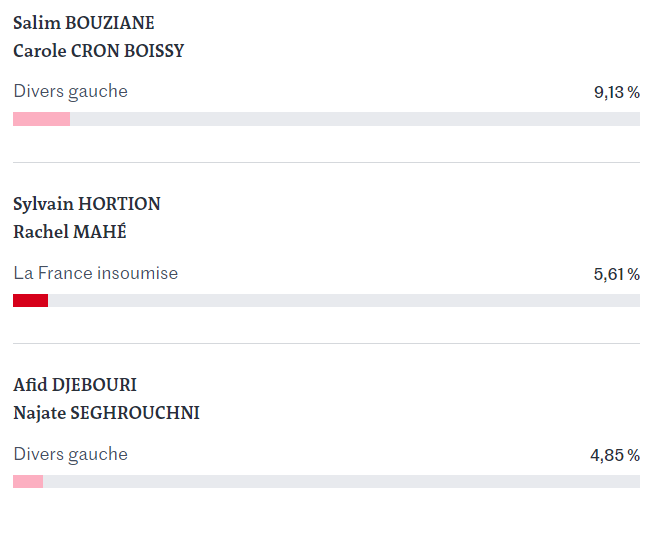This screenshot has width=672, height=547.
Task: Click candidate name Salim BOUZIANE
Action: (84, 23)
